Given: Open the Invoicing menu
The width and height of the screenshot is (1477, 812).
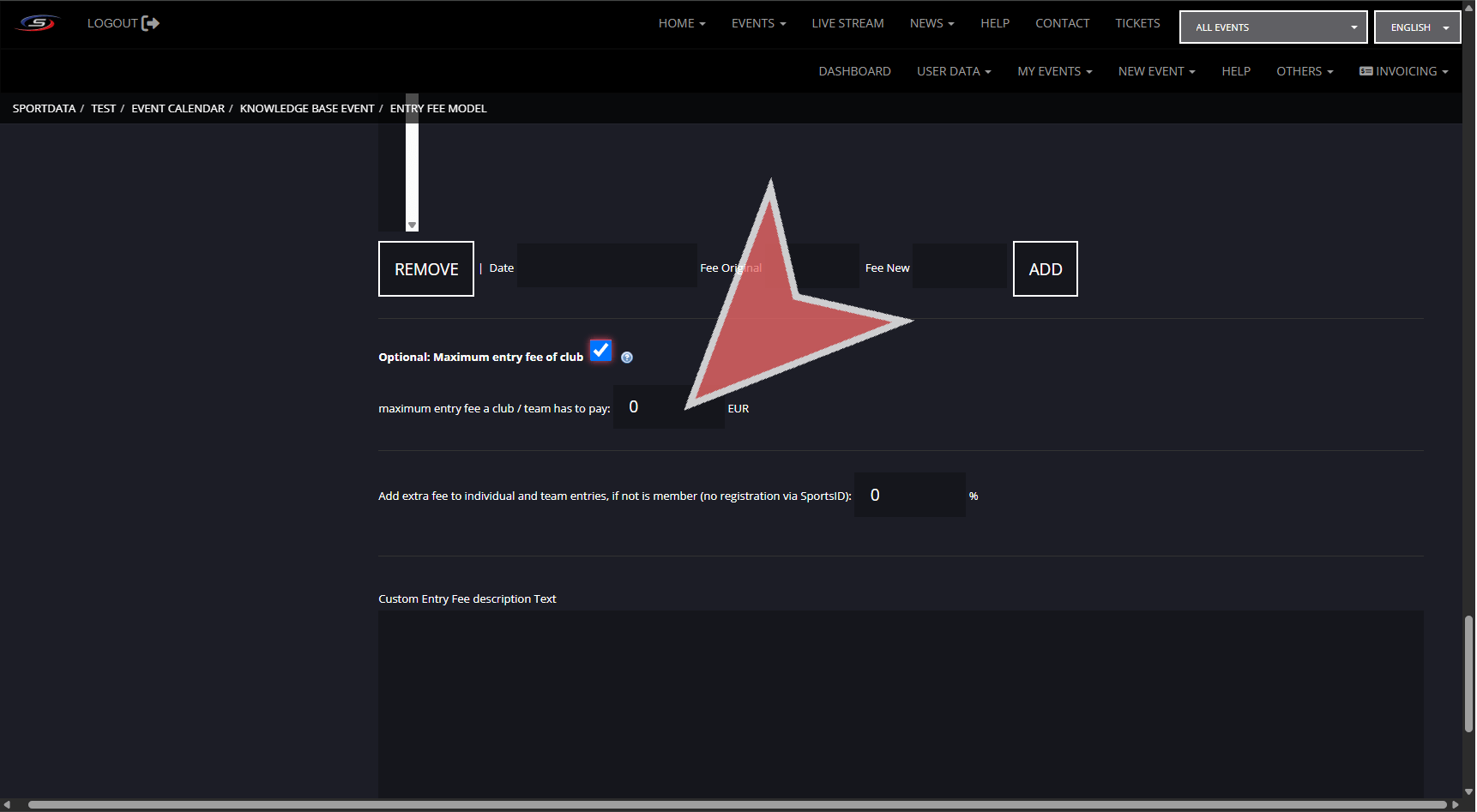Looking at the screenshot, I should click(1403, 71).
